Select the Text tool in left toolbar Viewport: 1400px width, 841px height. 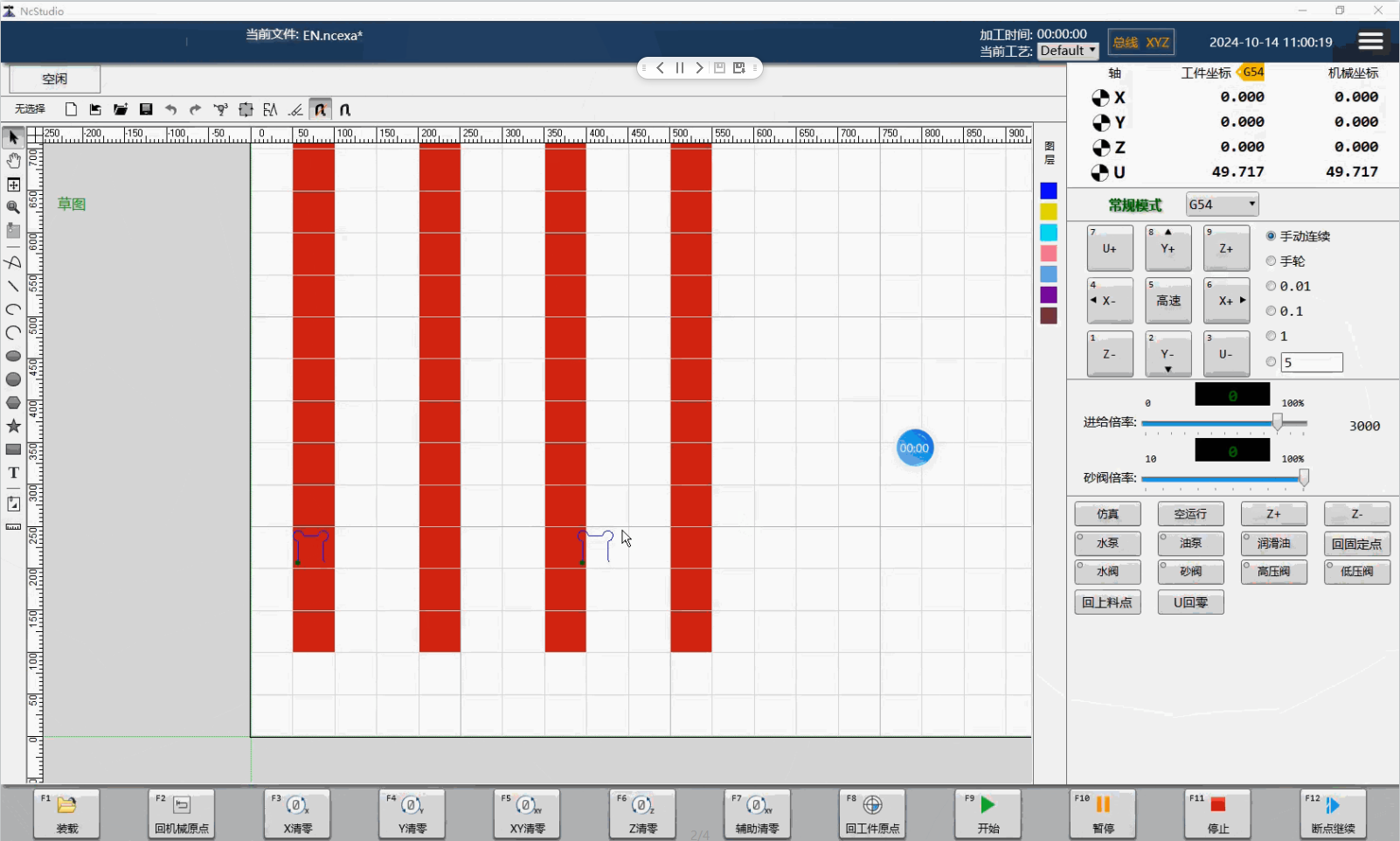(13, 473)
